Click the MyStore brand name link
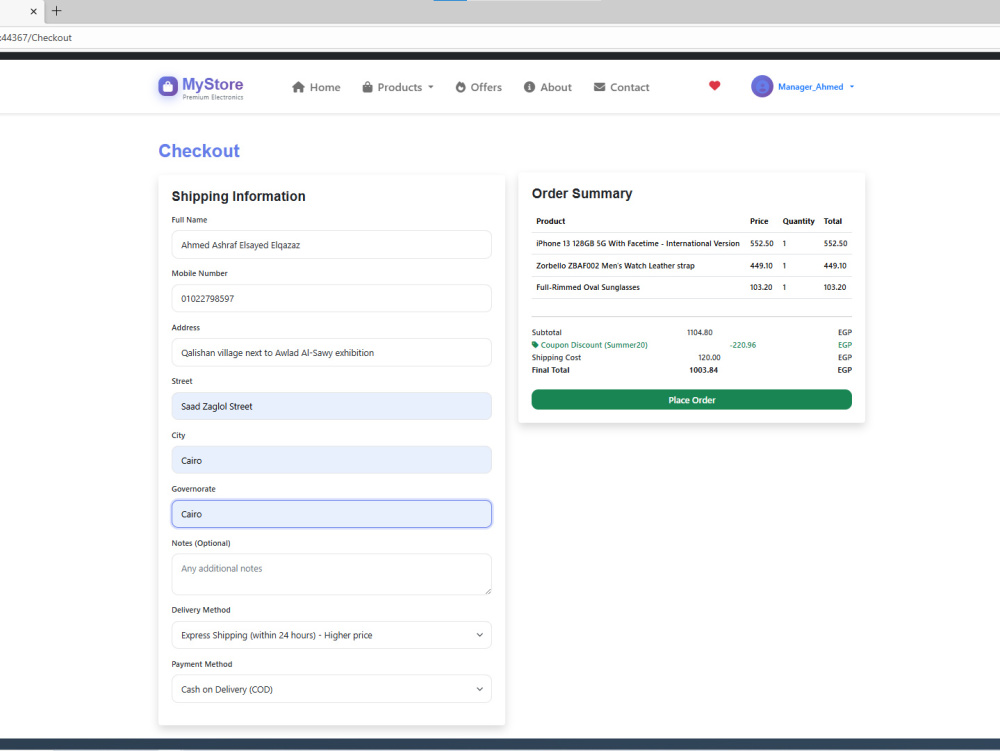The width and height of the screenshot is (1000, 751). tap(212, 84)
